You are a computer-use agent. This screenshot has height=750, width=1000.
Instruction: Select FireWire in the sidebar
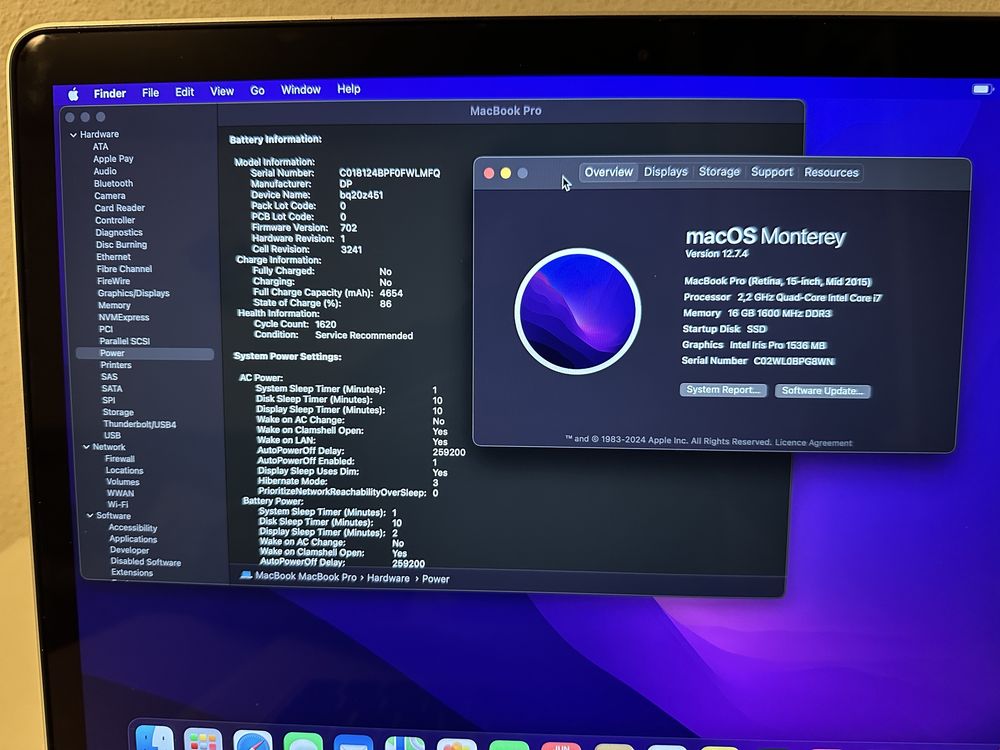(113, 281)
